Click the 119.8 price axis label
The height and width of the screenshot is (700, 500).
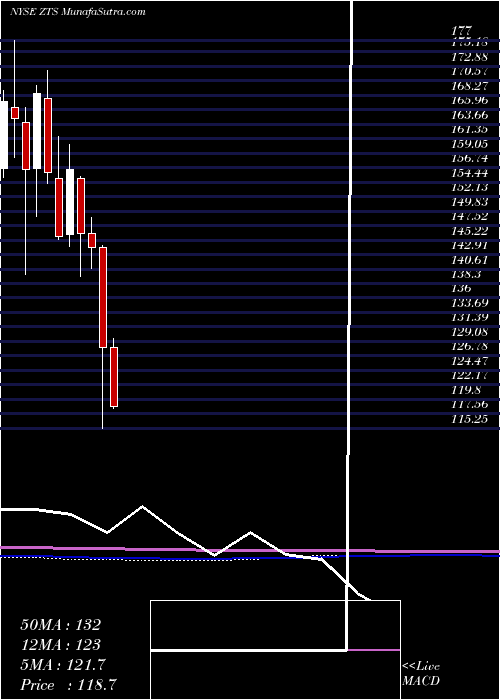point(468,389)
